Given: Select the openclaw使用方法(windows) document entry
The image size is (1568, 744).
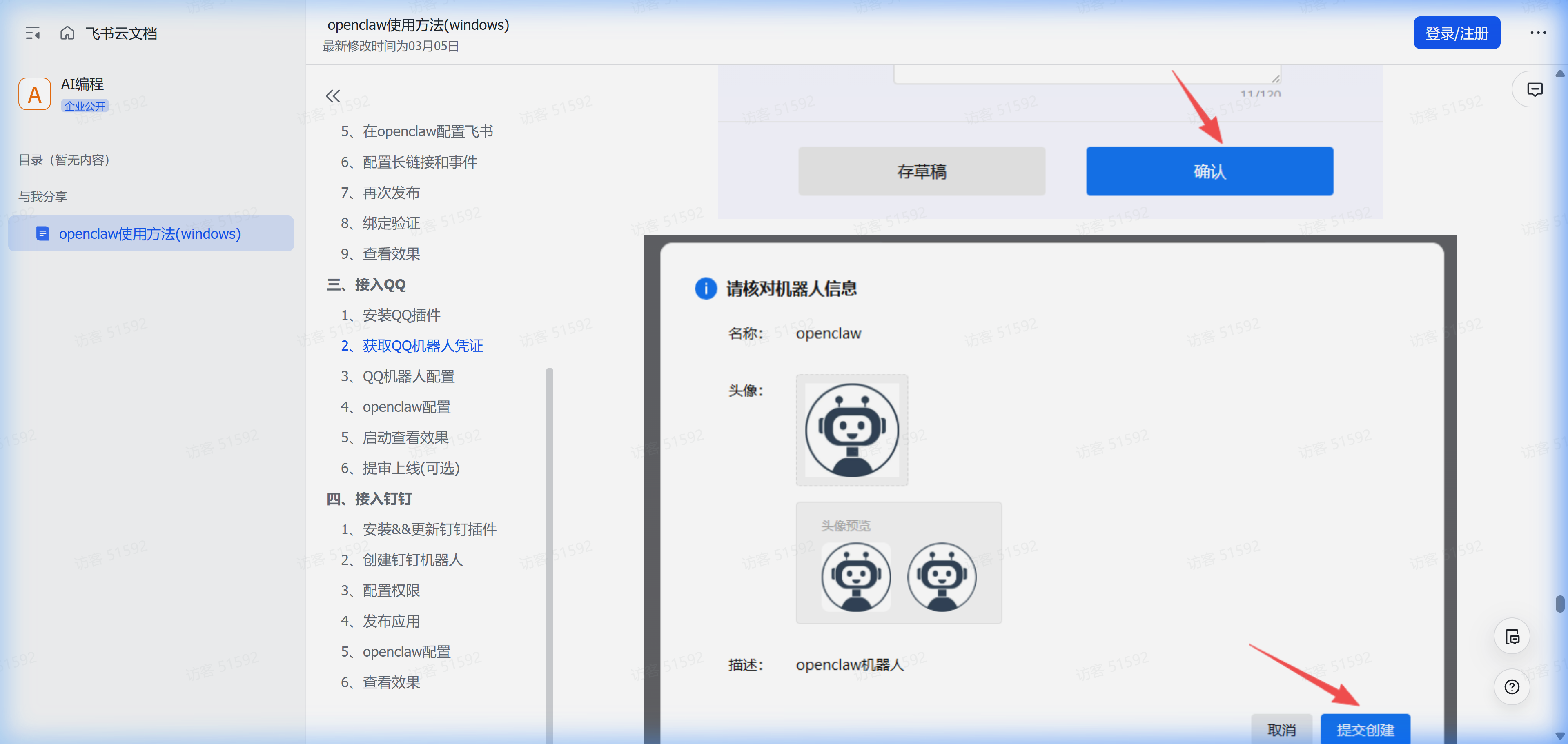Looking at the screenshot, I should coord(149,233).
